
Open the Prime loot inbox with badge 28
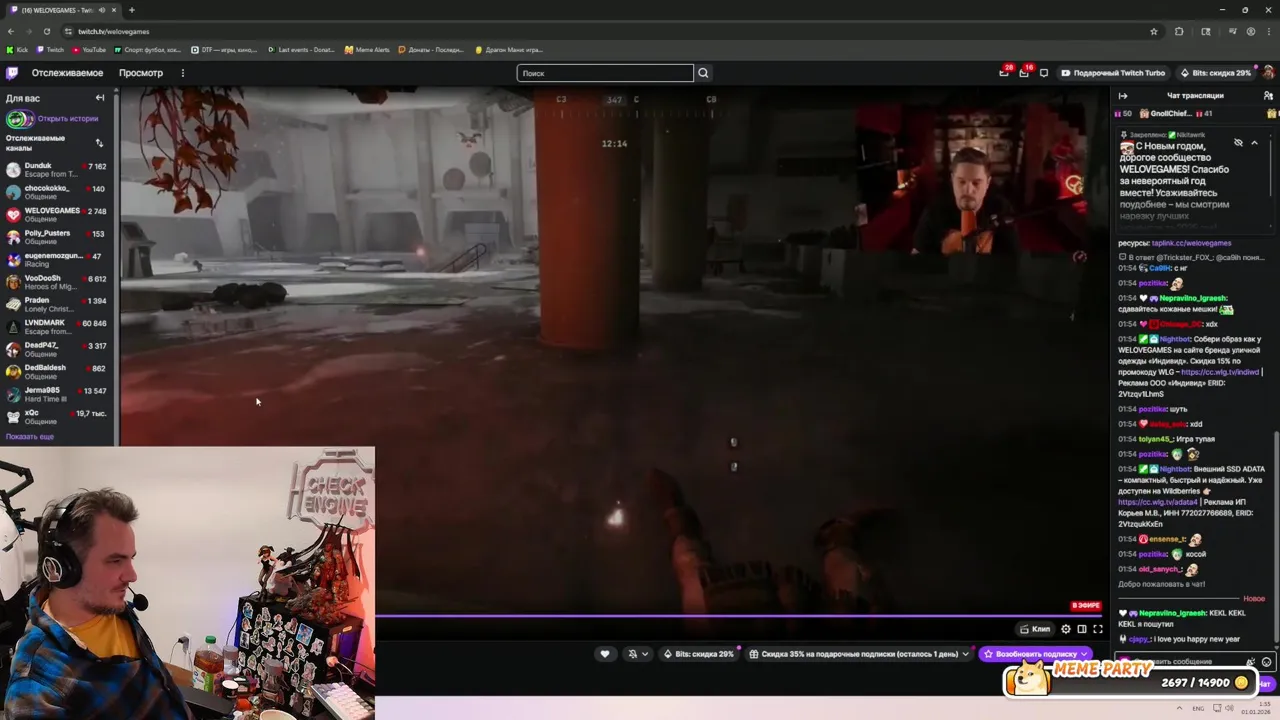coord(1004,72)
